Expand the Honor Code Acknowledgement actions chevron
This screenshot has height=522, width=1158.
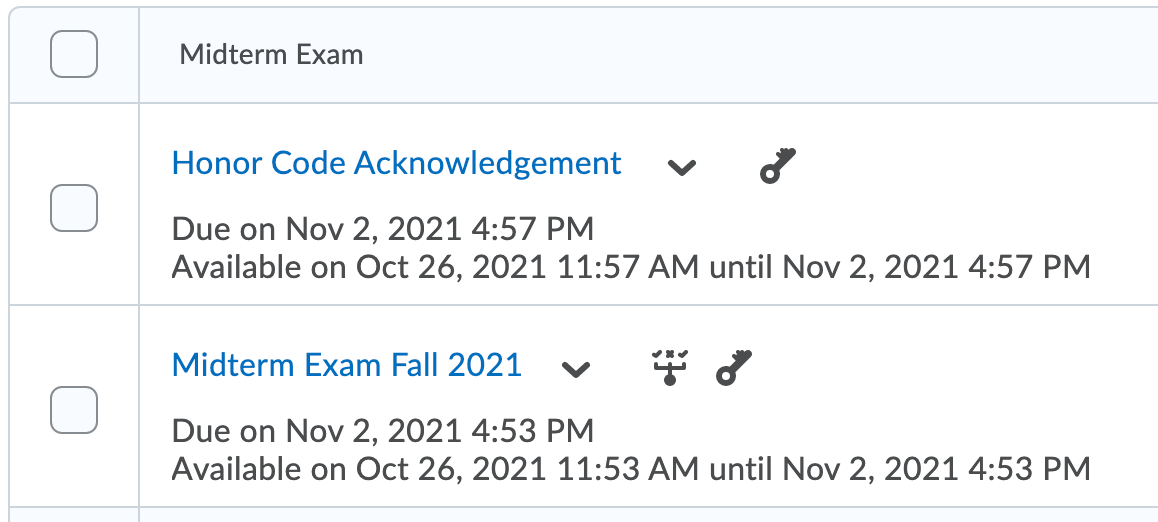pos(682,167)
